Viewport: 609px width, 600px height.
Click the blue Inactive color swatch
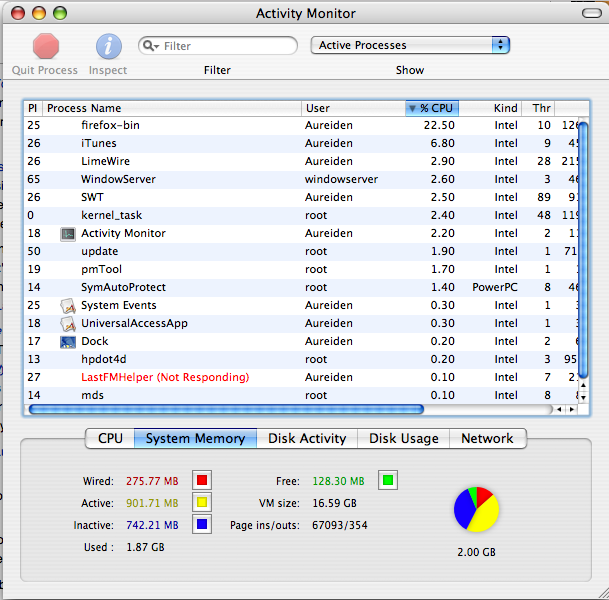pos(202,525)
